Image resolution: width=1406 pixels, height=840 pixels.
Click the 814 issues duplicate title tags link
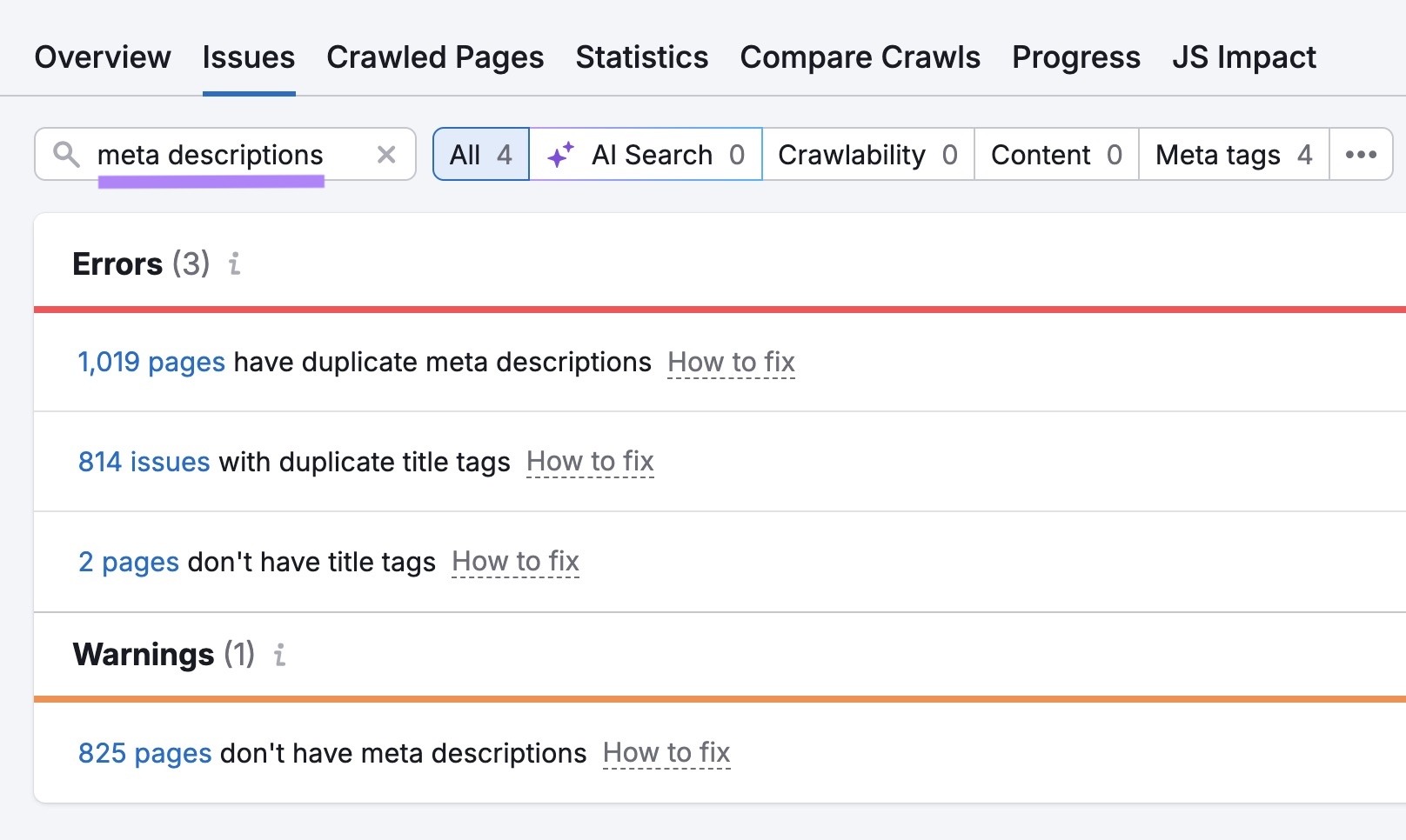coord(143,462)
